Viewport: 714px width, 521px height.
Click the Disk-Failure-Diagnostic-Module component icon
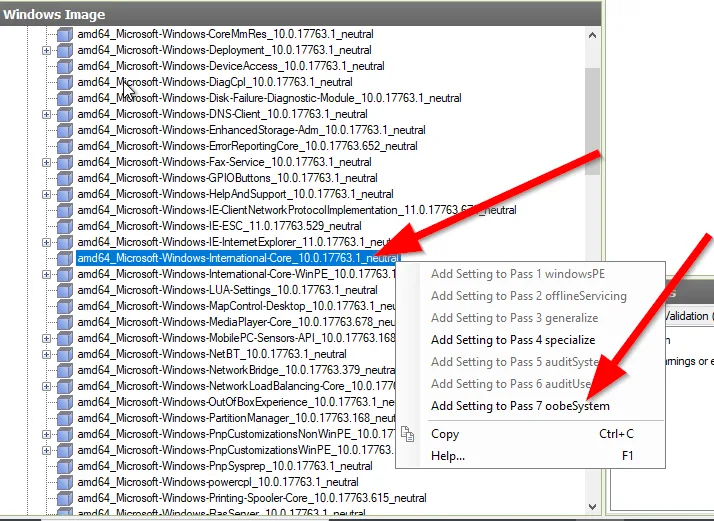point(65,98)
